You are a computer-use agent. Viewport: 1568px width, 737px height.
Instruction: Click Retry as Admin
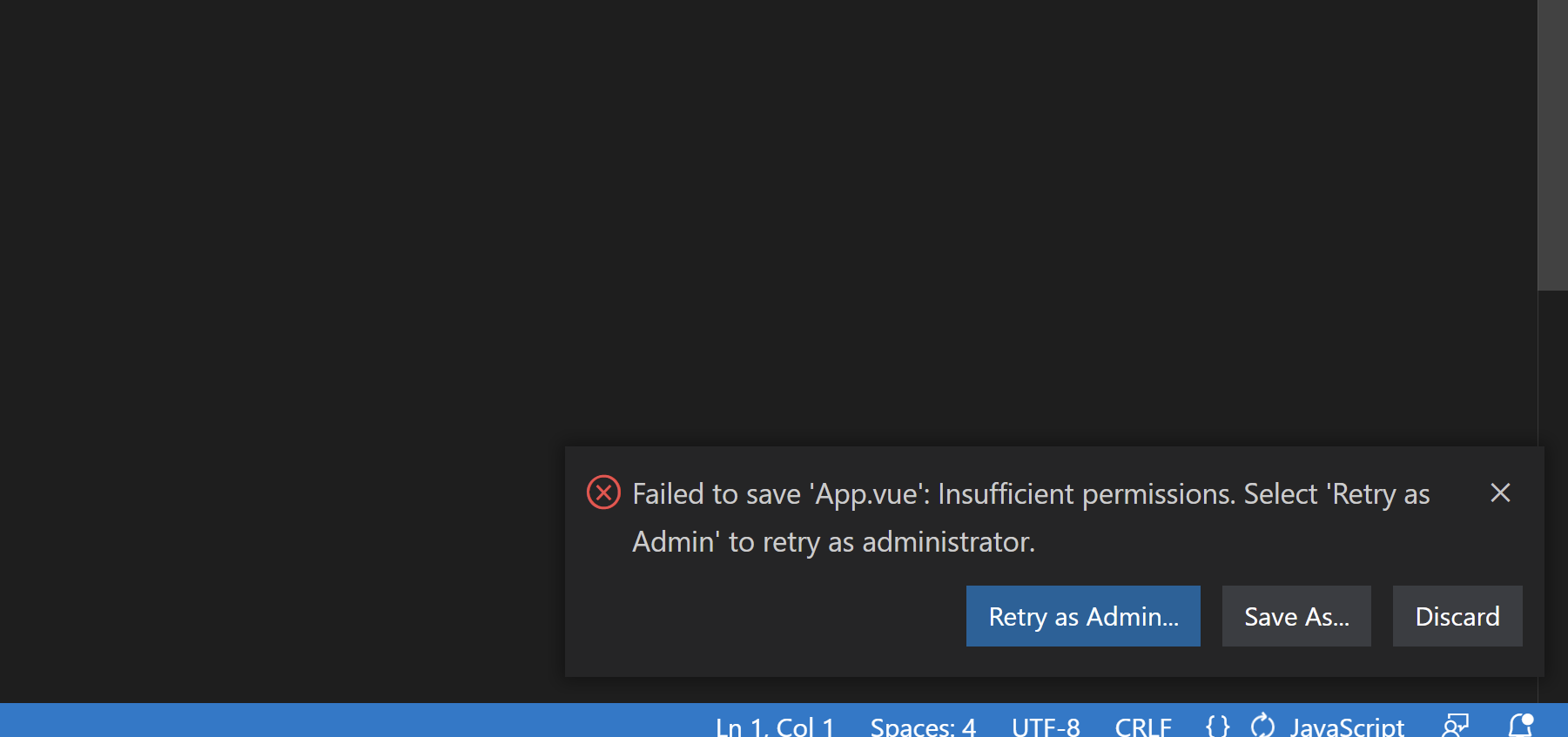coord(1082,616)
